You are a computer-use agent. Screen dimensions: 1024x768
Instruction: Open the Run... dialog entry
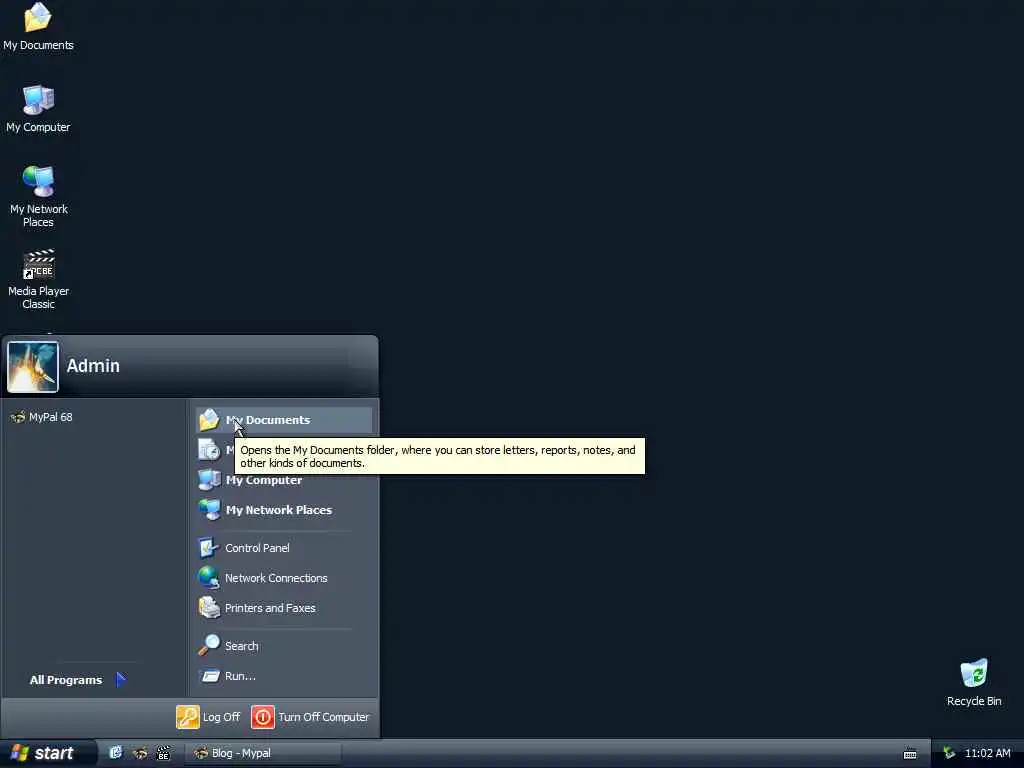[x=284, y=676]
